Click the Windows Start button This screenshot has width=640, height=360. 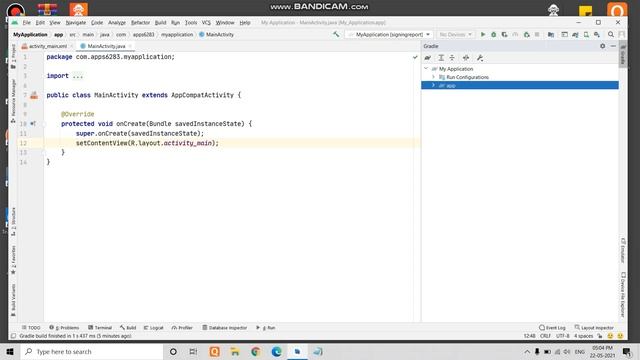click(x=10, y=351)
